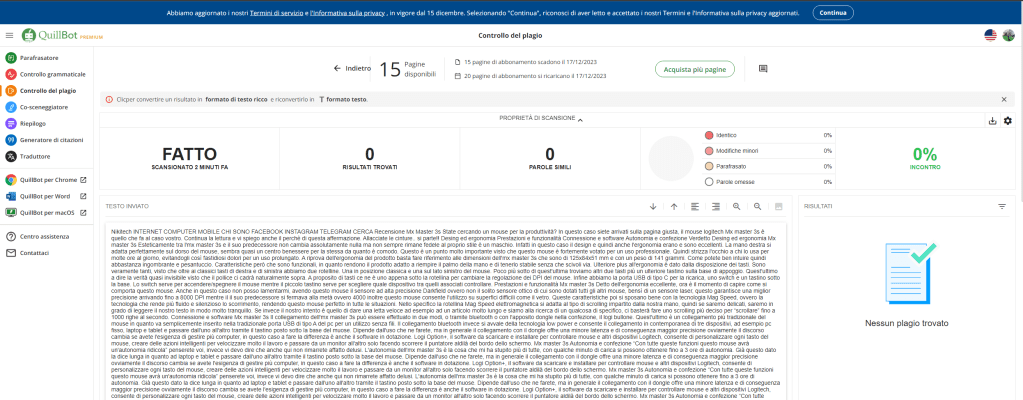The image size is (1023, 400).
Task: Go to previous result with up arrow
Action: pyautogui.click(x=674, y=206)
